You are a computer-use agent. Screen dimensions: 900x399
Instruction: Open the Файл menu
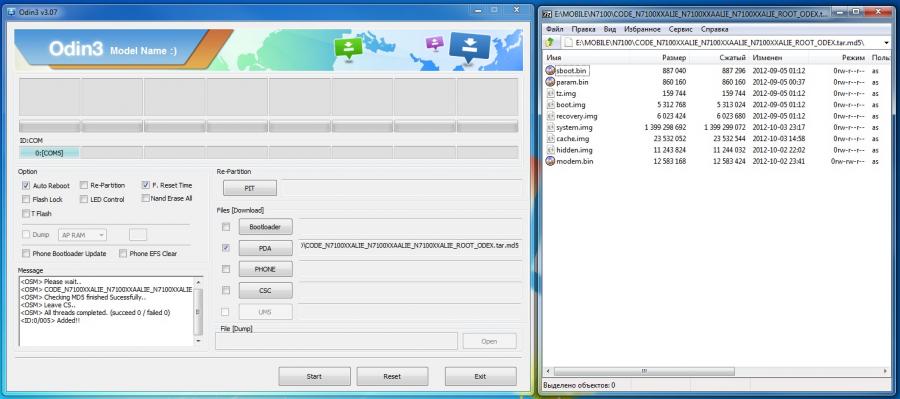(554, 29)
